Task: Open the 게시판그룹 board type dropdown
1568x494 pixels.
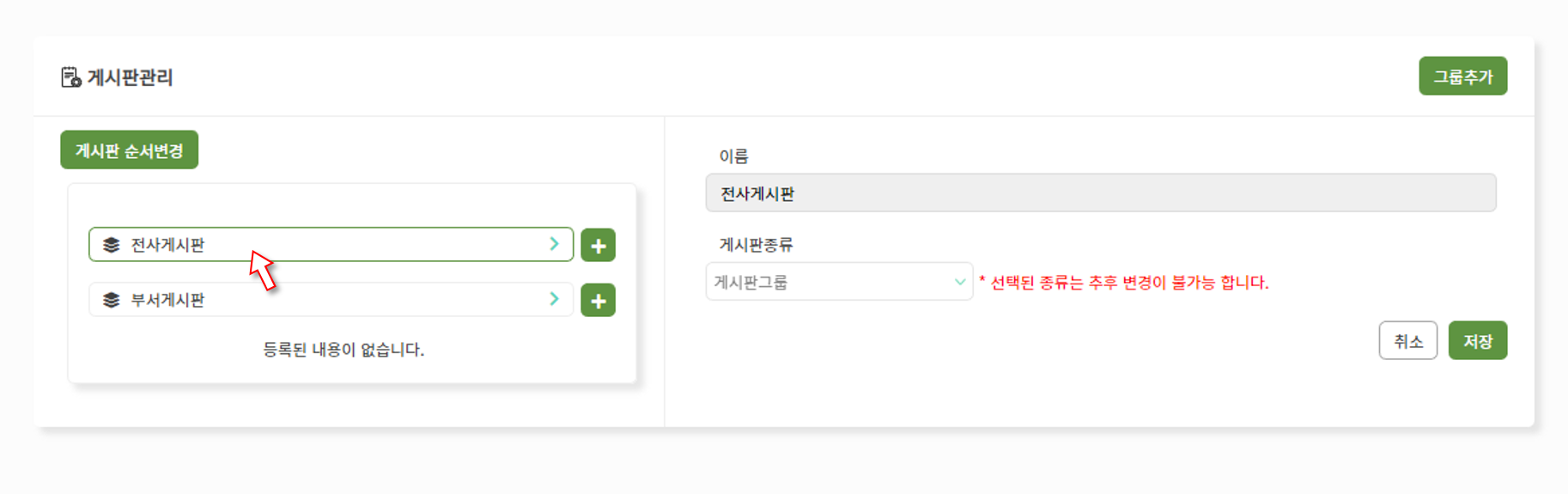Action: pos(839,282)
